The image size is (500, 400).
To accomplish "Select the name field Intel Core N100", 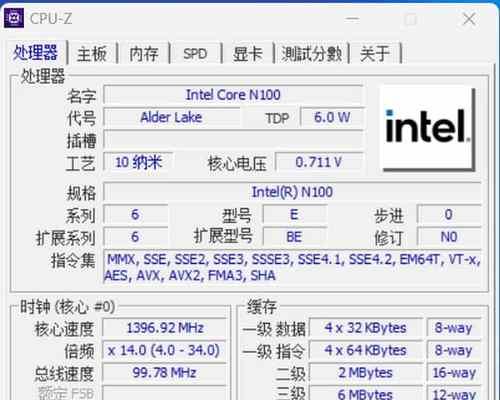I will [x=233, y=95].
